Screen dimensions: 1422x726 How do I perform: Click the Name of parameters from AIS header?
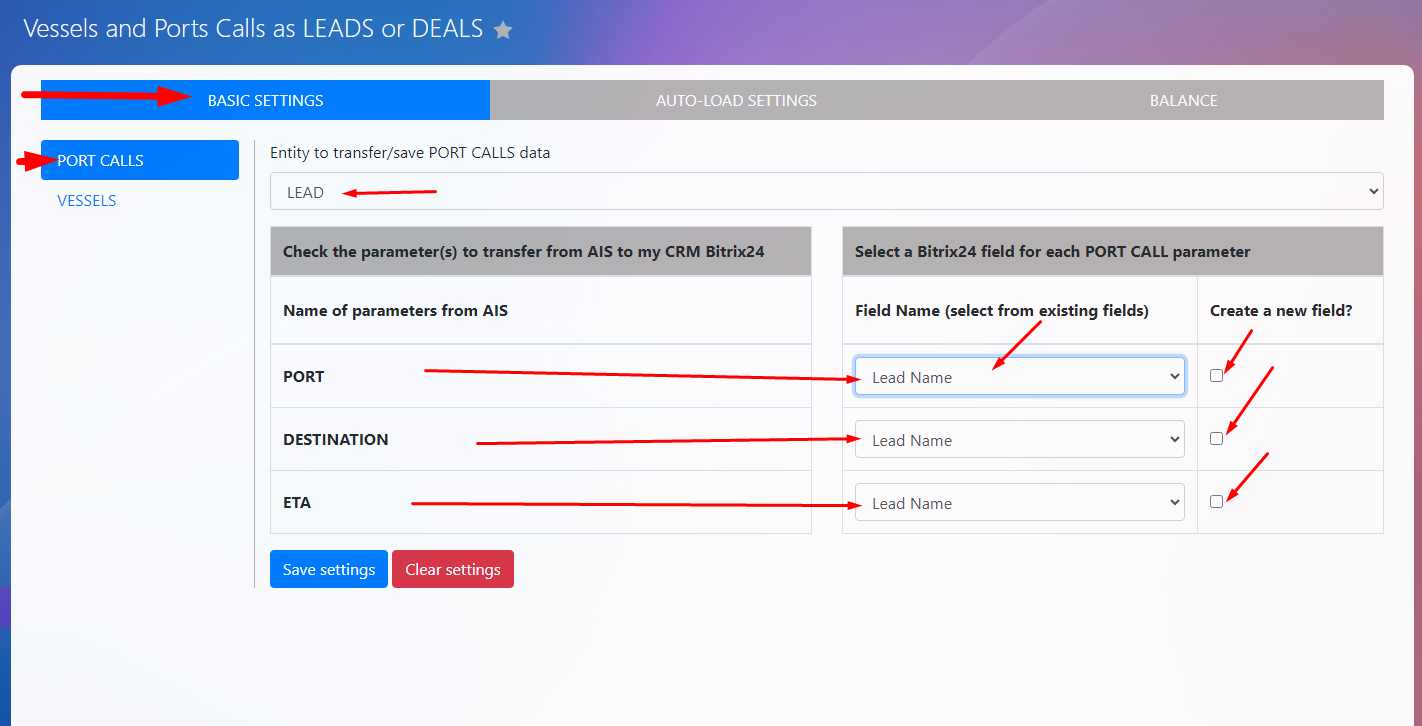click(395, 311)
